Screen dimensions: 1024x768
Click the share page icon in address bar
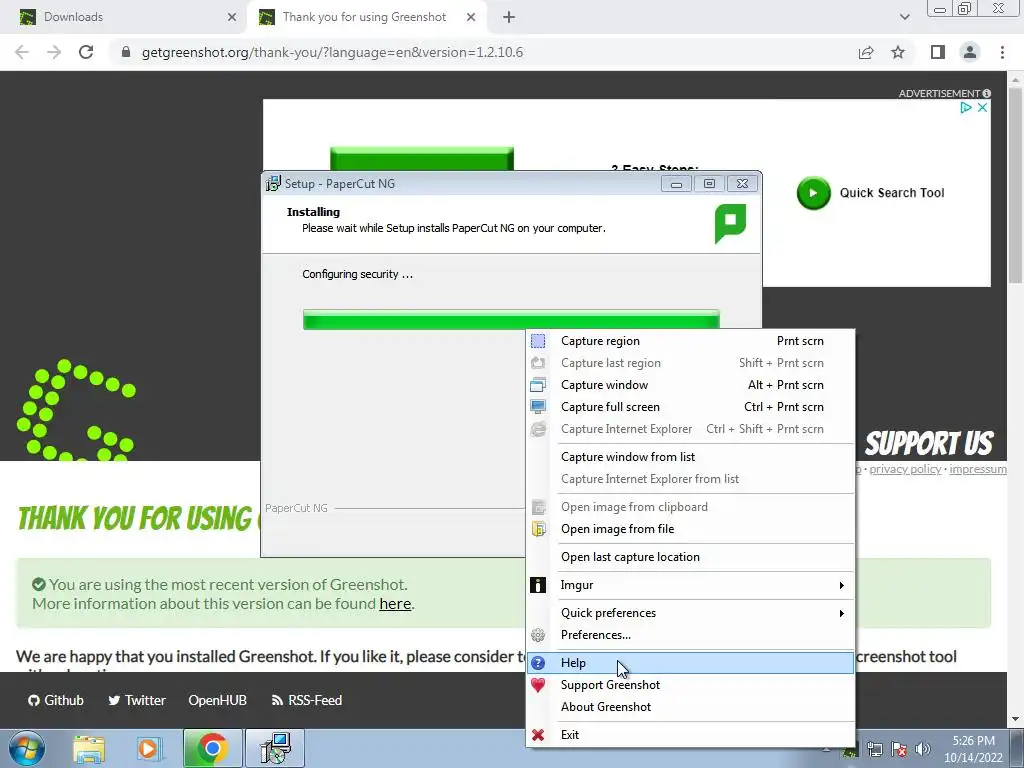866,52
